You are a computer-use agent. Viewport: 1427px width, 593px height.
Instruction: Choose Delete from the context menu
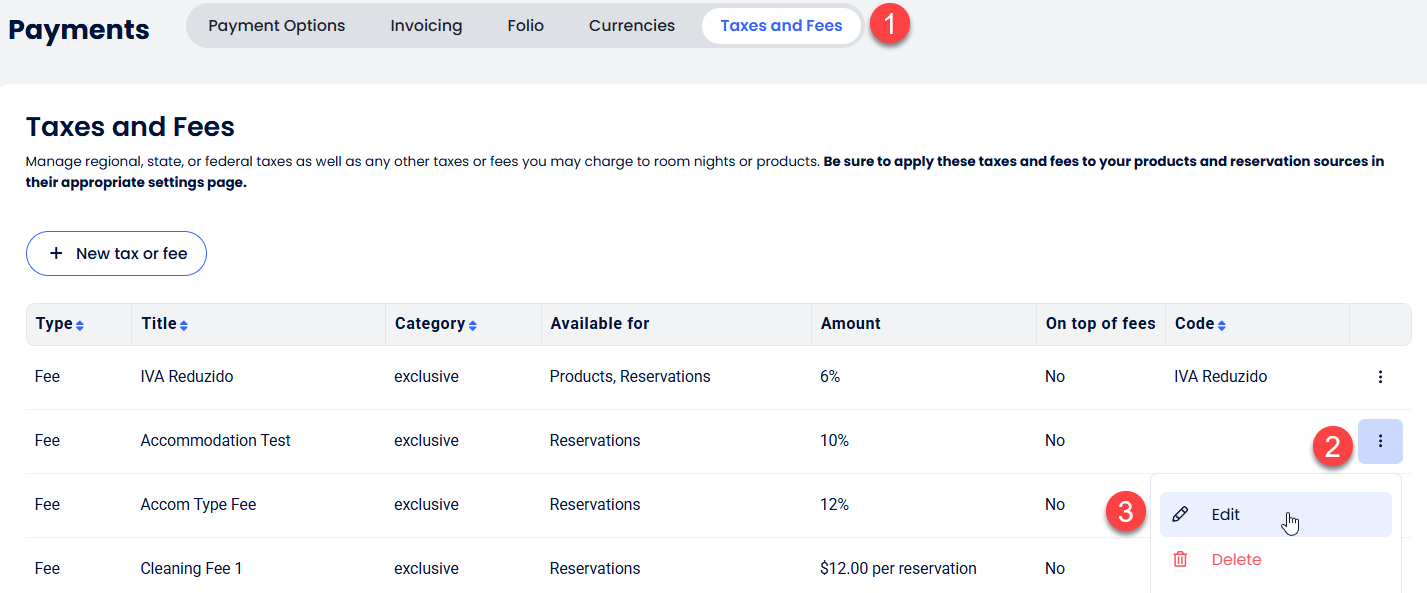click(1236, 560)
